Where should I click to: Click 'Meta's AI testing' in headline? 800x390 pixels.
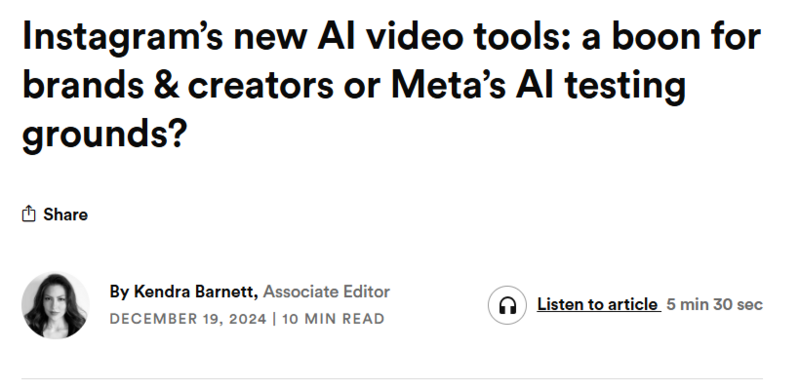pyautogui.click(x=538, y=85)
